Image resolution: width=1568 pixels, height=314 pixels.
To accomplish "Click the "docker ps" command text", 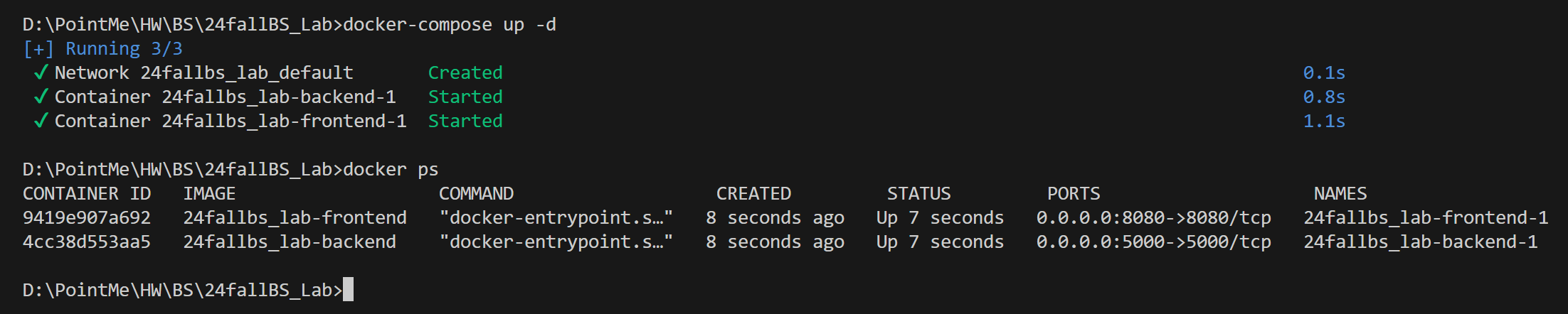I will click(x=391, y=169).
